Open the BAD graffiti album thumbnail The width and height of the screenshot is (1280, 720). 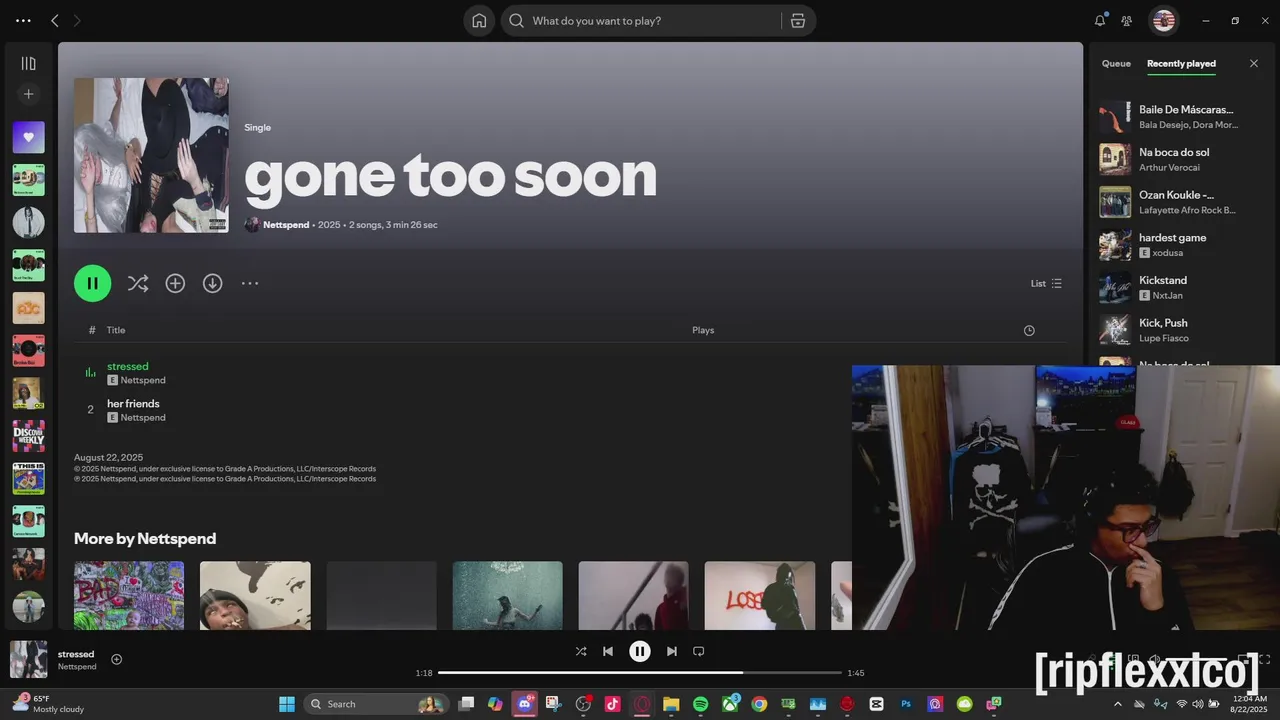[x=129, y=595]
